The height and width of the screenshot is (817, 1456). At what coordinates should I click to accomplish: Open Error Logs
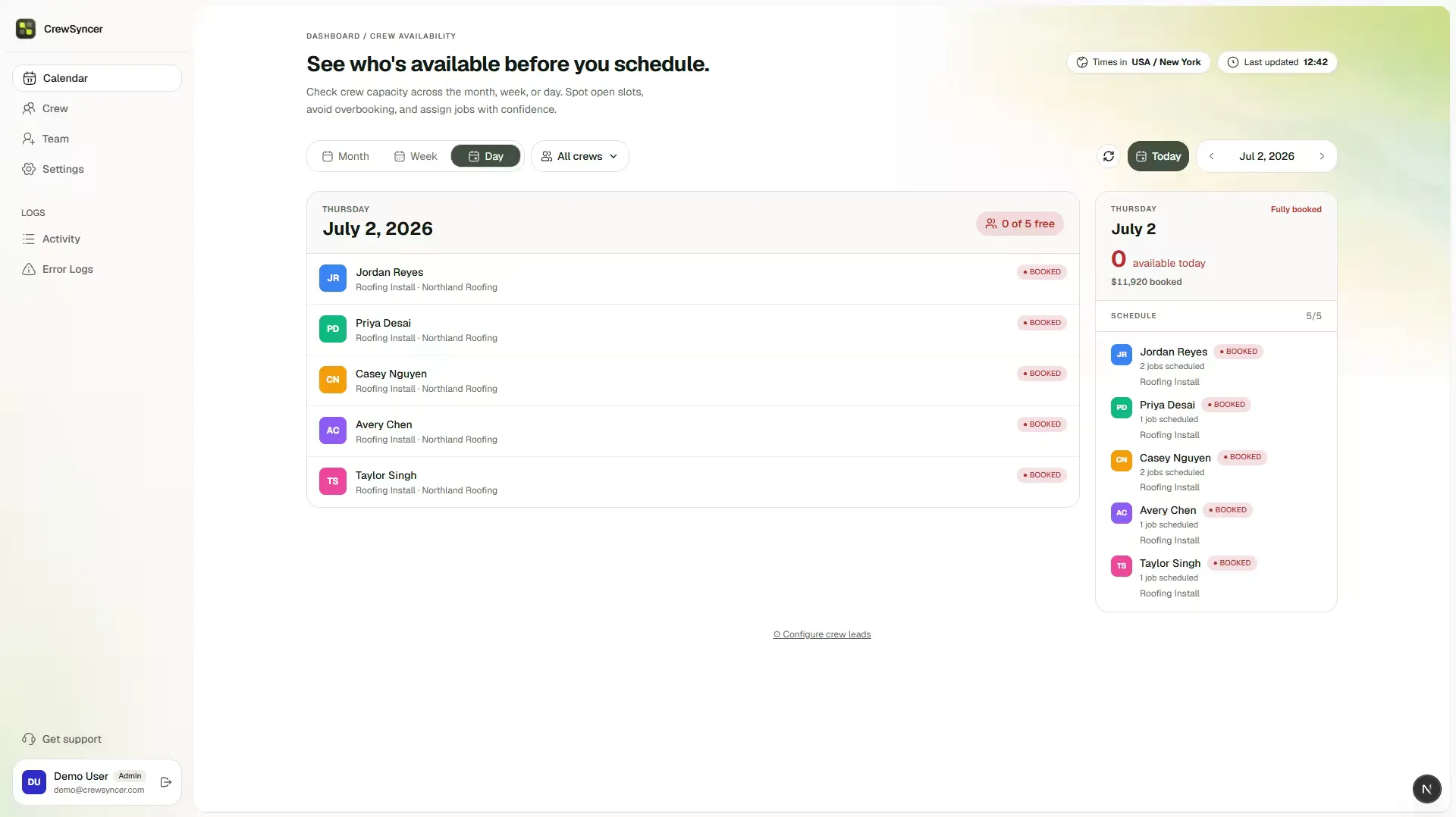97,269
